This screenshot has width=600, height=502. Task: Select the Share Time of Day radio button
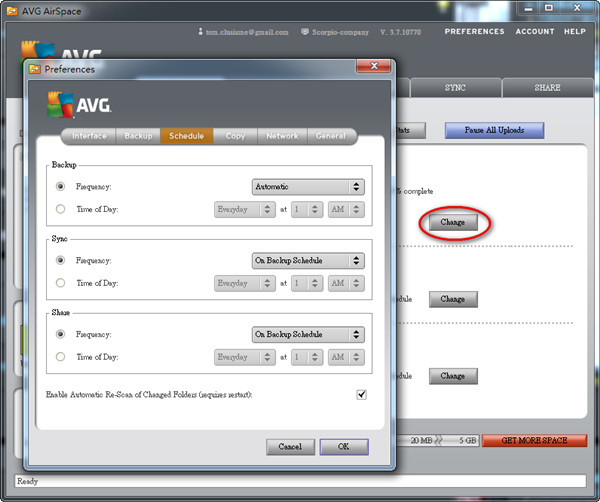[60, 357]
